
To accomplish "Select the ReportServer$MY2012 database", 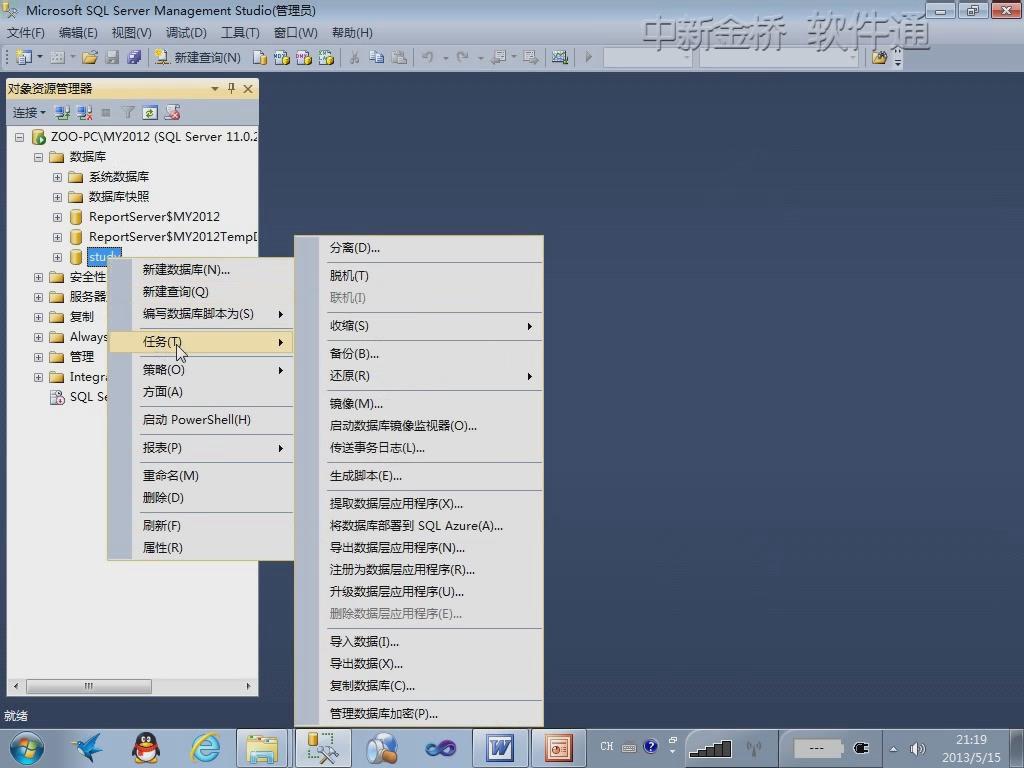I will click(154, 217).
